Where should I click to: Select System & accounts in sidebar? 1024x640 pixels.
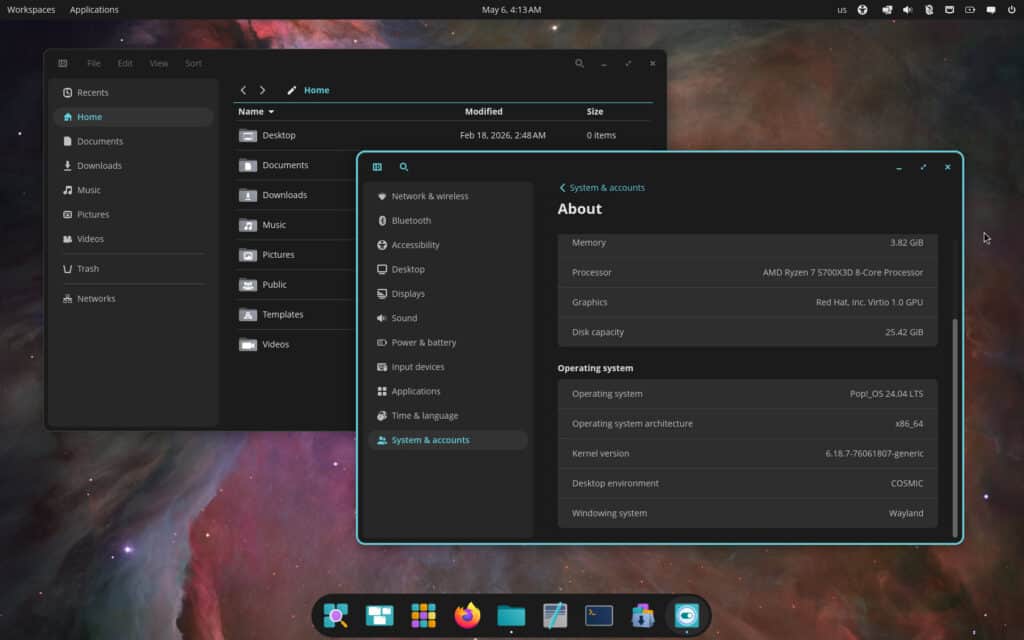448,440
